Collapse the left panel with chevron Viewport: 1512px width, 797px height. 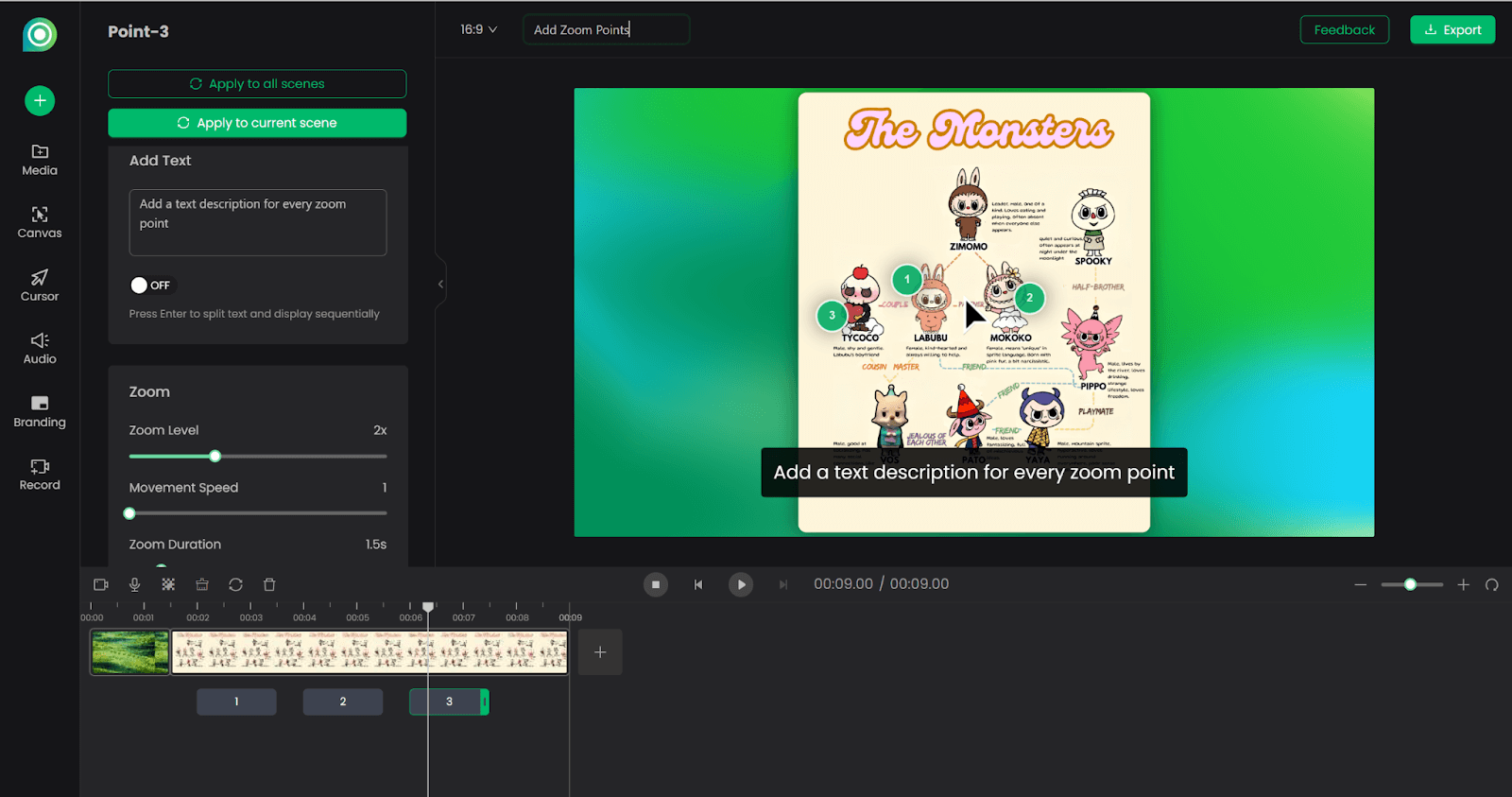tap(440, 284)
